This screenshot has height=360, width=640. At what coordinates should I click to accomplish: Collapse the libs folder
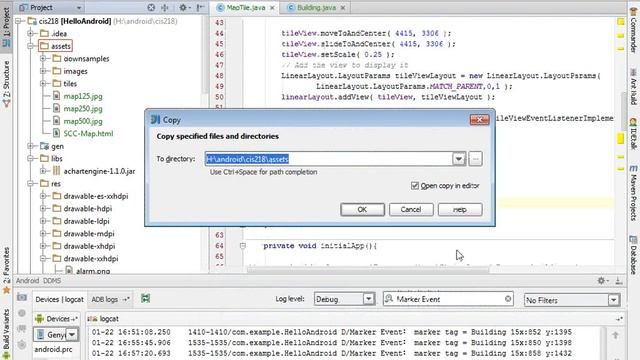[31, 158]
